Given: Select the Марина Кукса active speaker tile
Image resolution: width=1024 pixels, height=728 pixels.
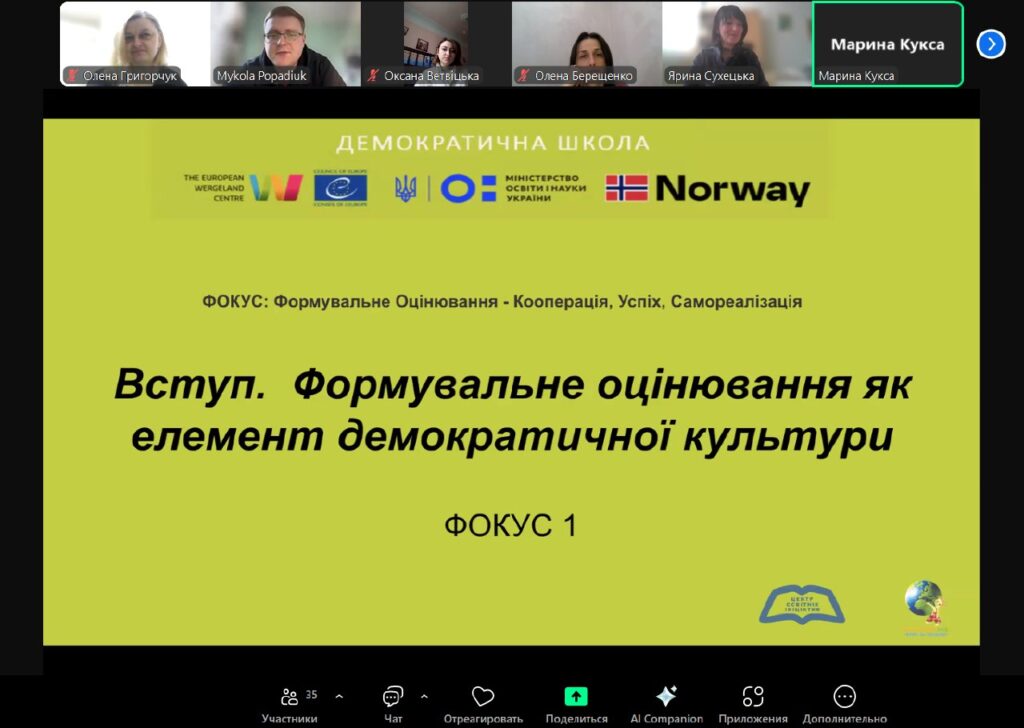Looking at the screenshot, I should [x=888, y=44].
